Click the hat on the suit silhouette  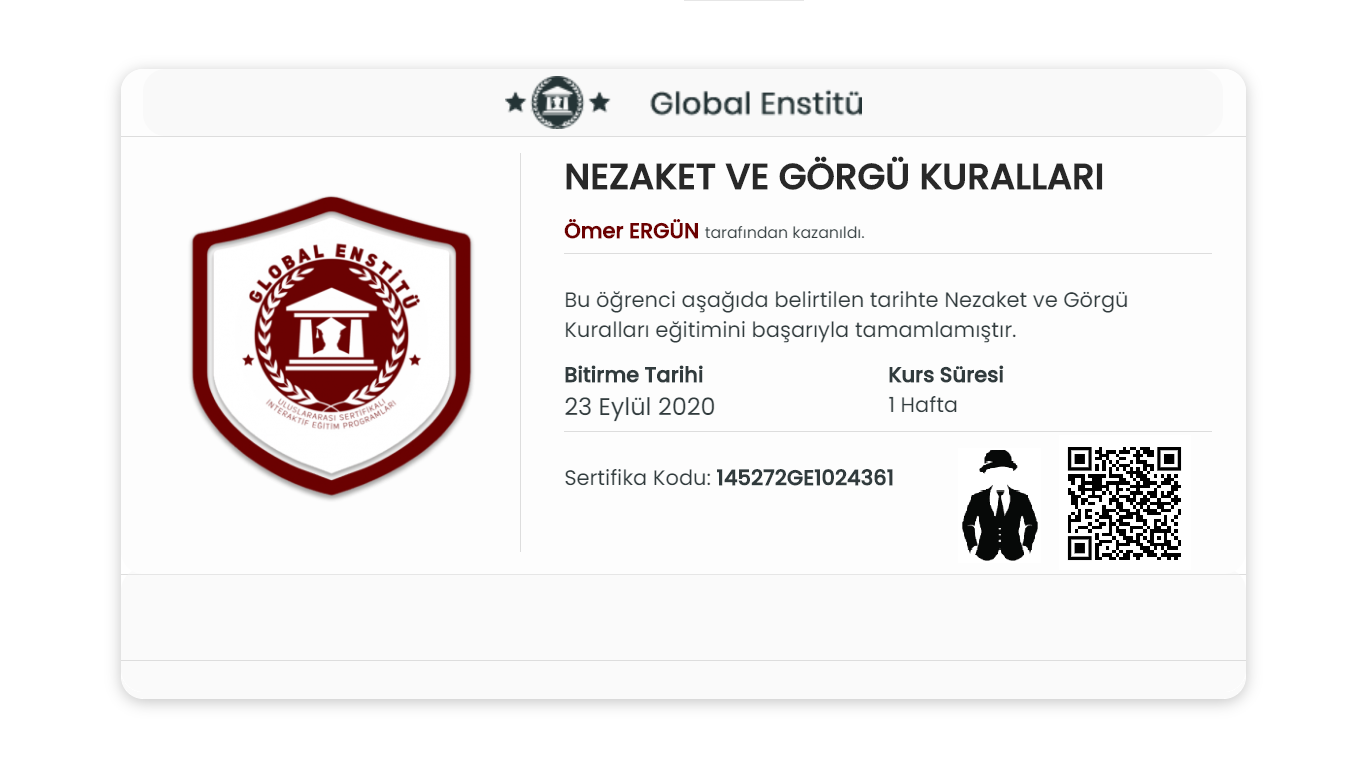[998, 460]
